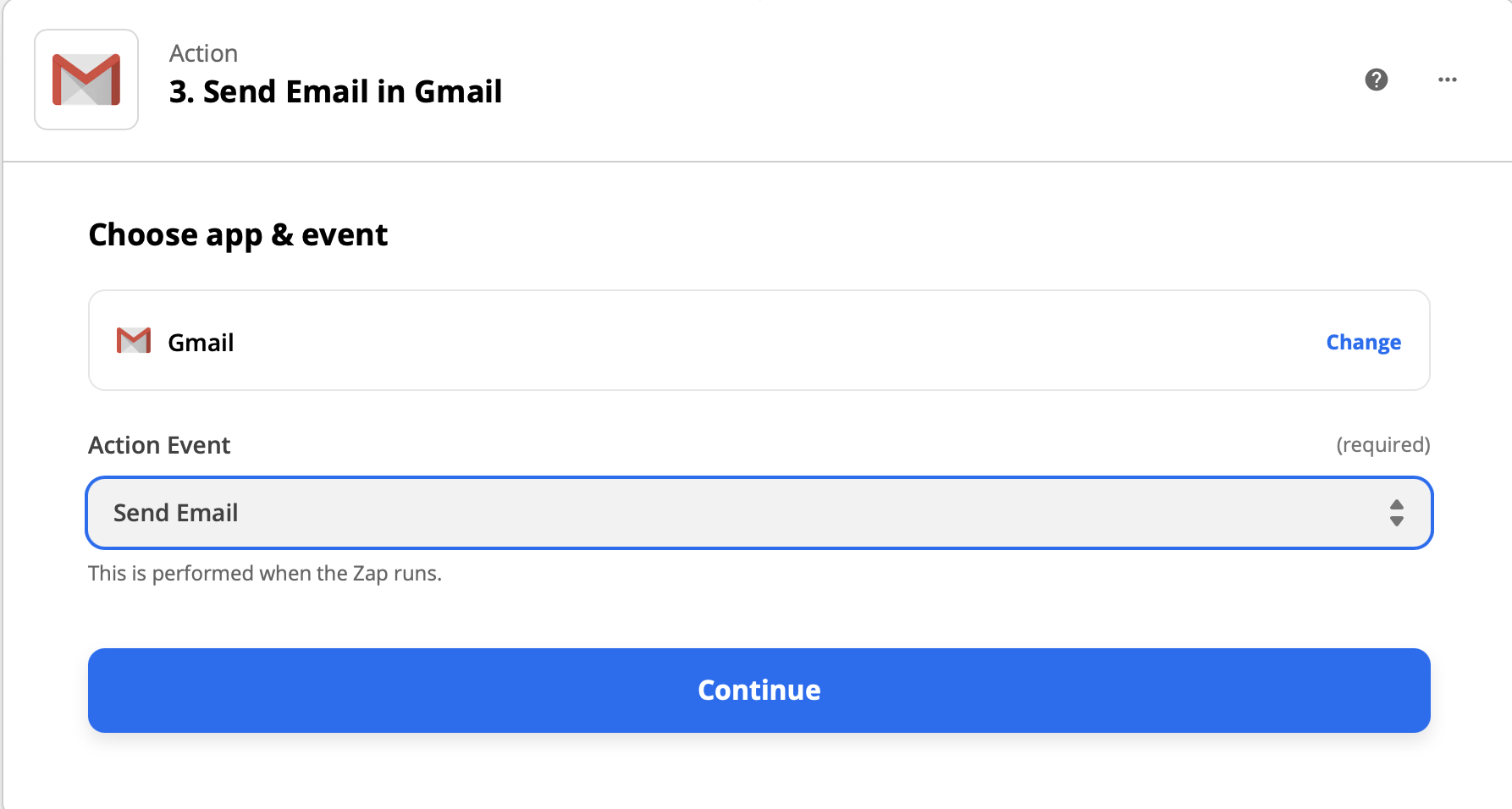Click the Change link to switch apps
Viewport: 1512px width, 809px height.
[x=1363, y=342]
